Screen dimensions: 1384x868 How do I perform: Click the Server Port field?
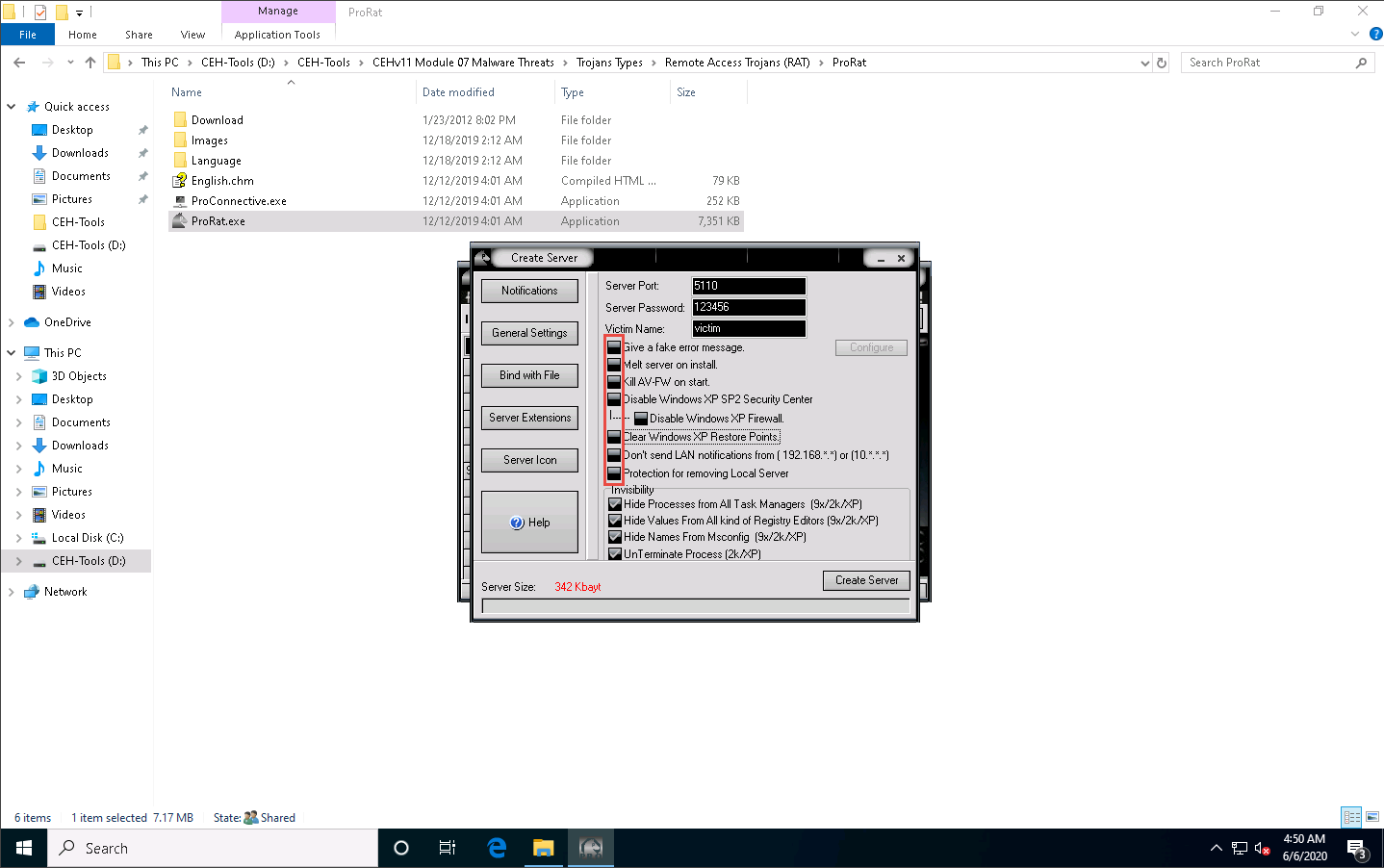tap(749, 286)
